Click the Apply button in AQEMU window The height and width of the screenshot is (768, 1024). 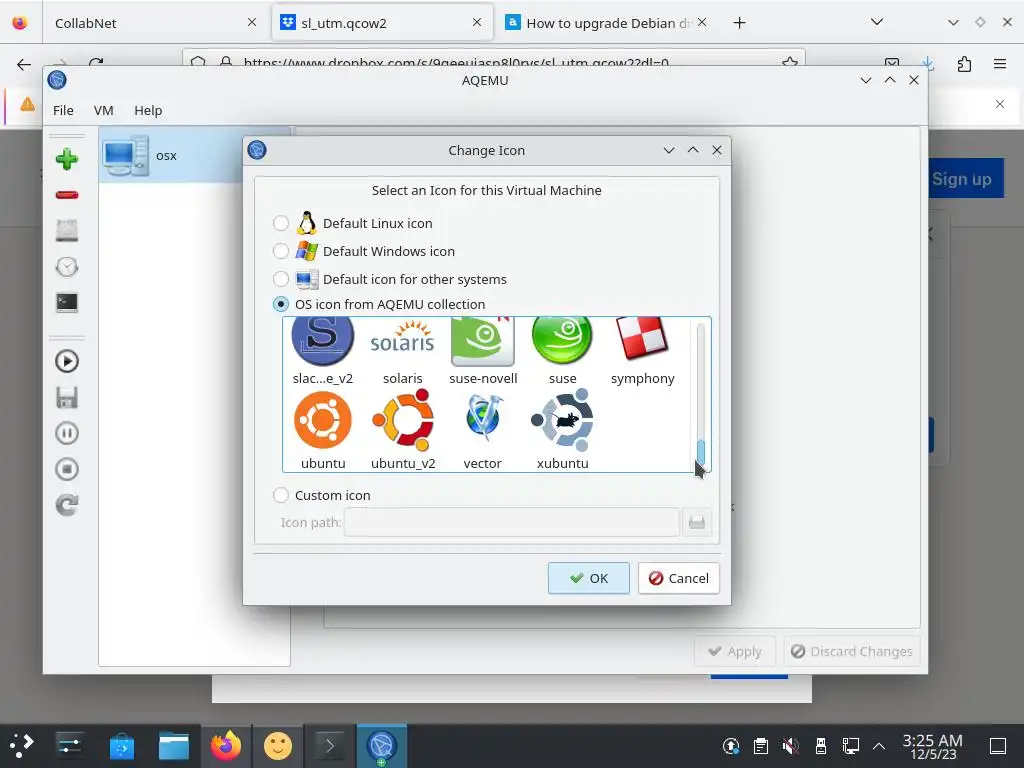(x=735, y=651)
